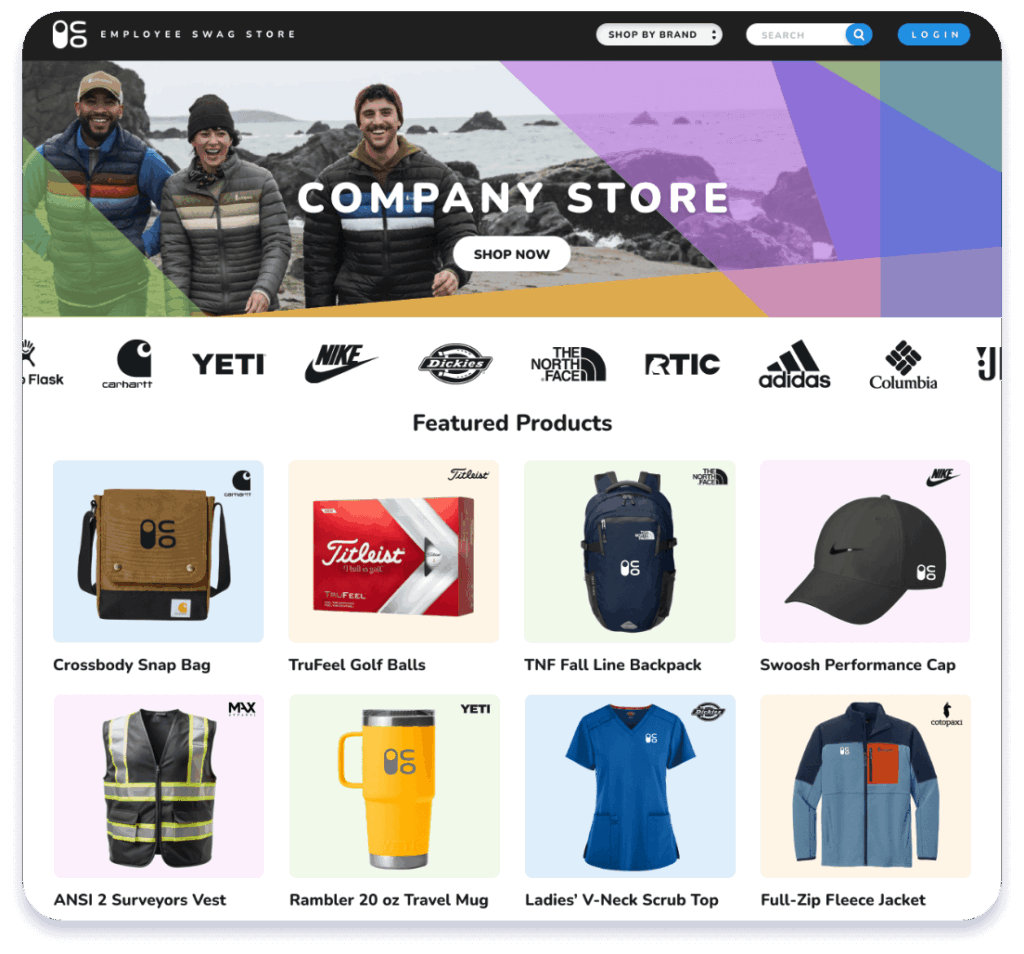The height and width of the screenshot is (954, 1024).
Task: Open the Full-Zip Fleece Jacket link
Action: [843, 900]
